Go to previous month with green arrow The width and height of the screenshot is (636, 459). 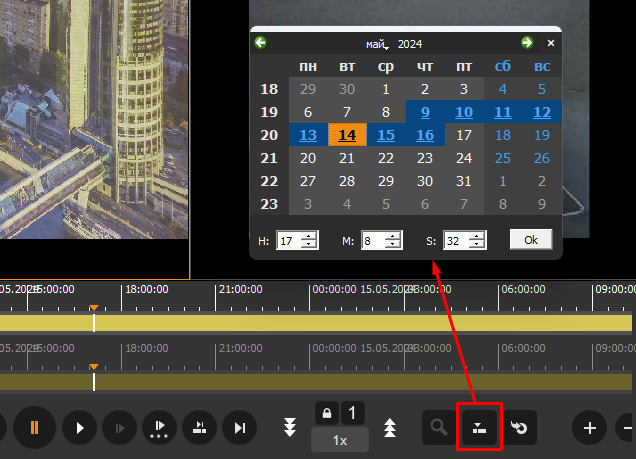click(x=261, y=43)
